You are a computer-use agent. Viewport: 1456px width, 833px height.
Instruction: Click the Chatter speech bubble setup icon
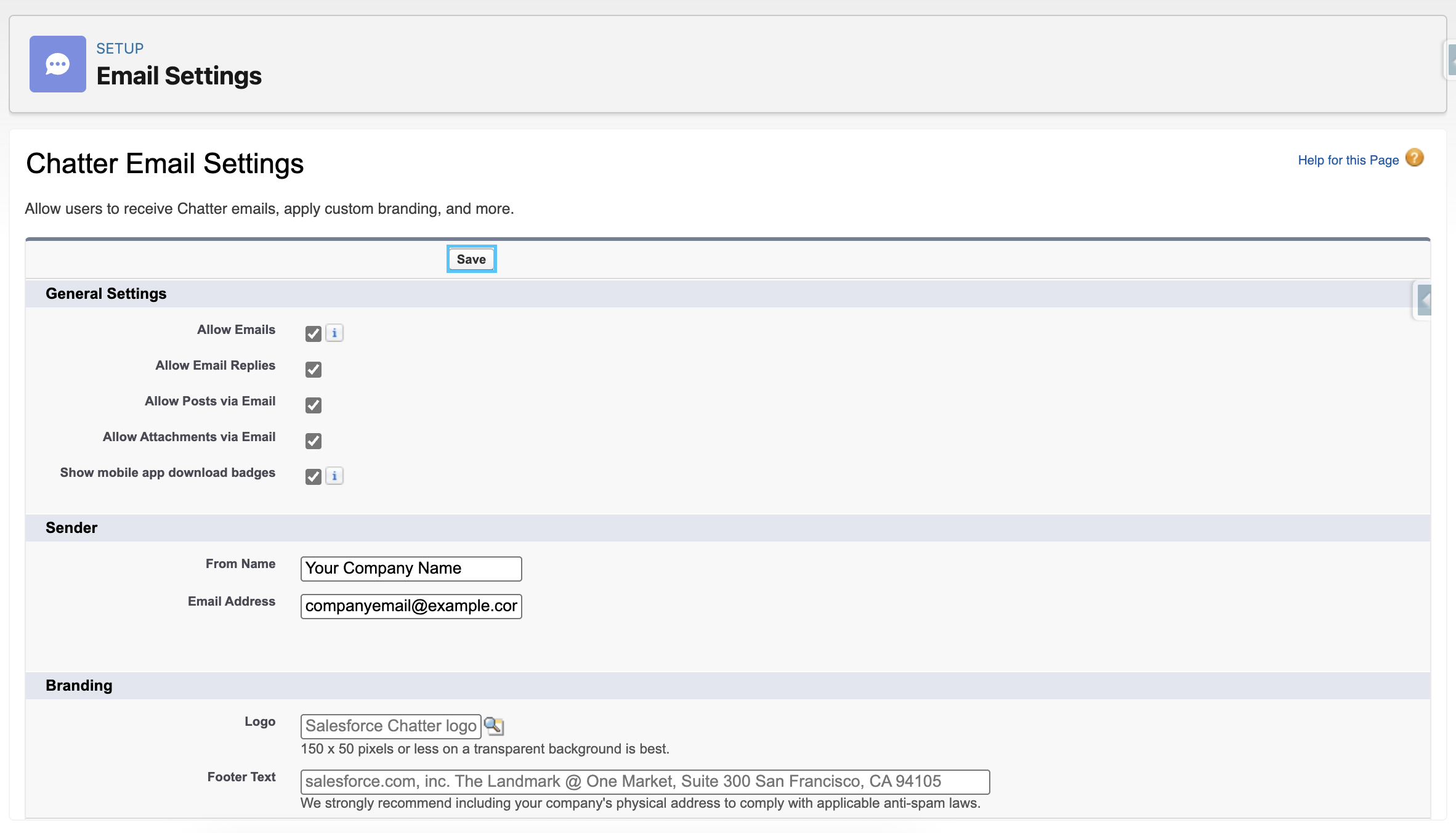(x=58, y=64)
